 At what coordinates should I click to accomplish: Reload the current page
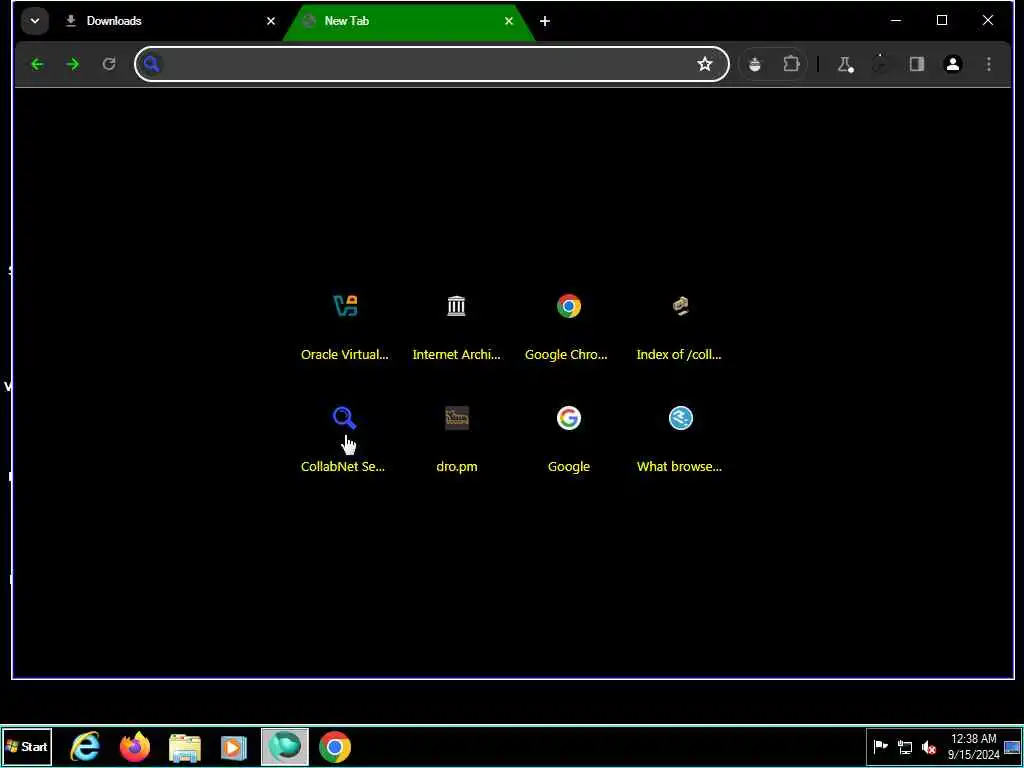[x=109, y=64]
